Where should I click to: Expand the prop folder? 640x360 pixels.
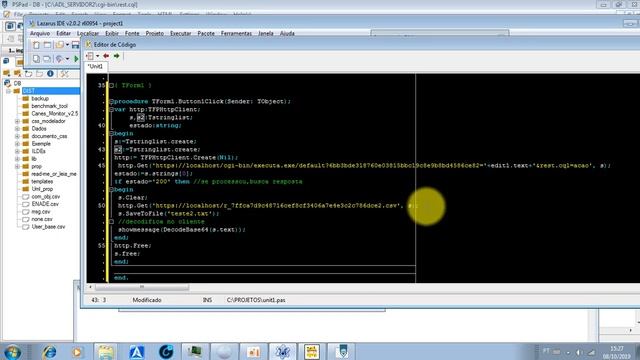tap(17, 167)
